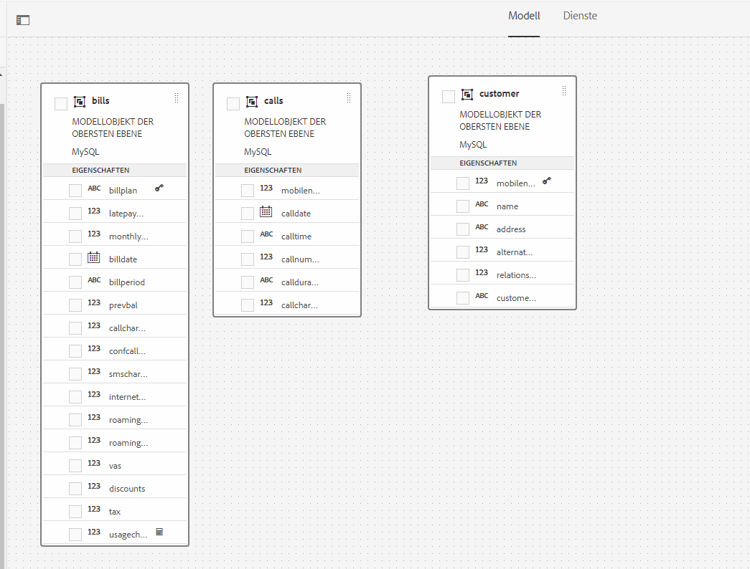Select the bills model object checkbox
The height and width of the screenshot is (569, 750).
pyautogui.click(x=61, y=103)
